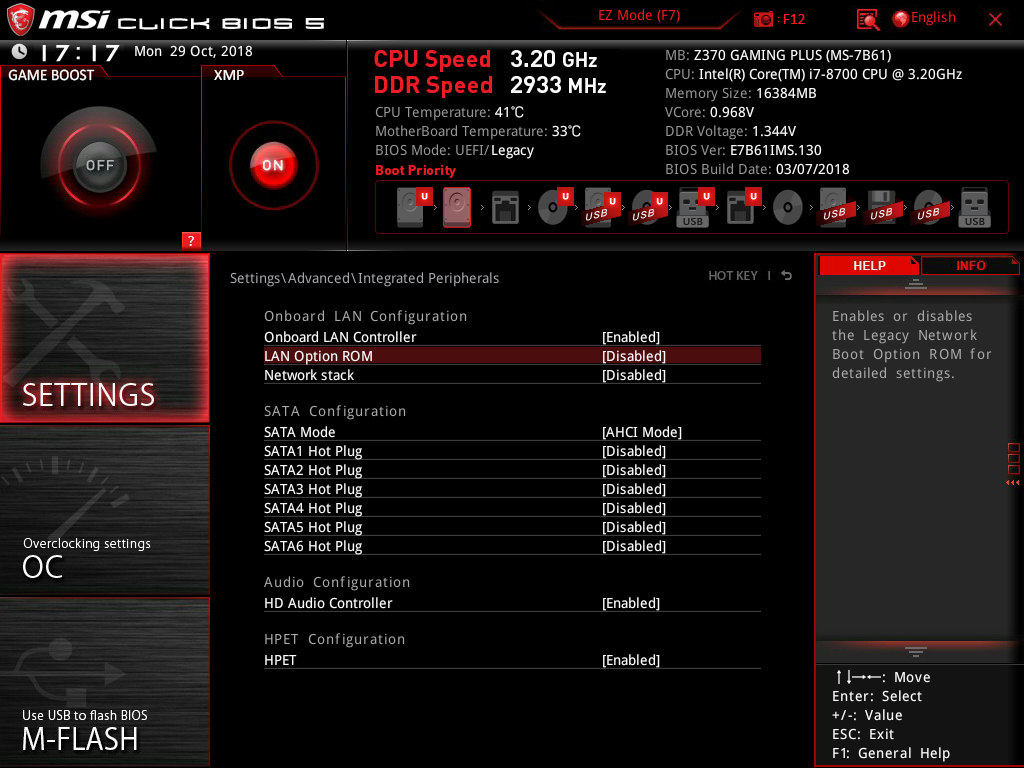Open SATA6 Hot Plug Disabled value
Image resolution: width=1024 pixels, height=768 pixels.
point(633,545)
